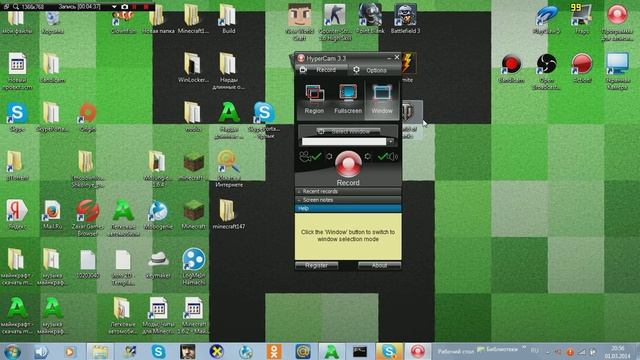Image resolution: width=640 pixels, height=360 pixels.
Task: Start recording with big red Record button
Action: tap(348, 164)
